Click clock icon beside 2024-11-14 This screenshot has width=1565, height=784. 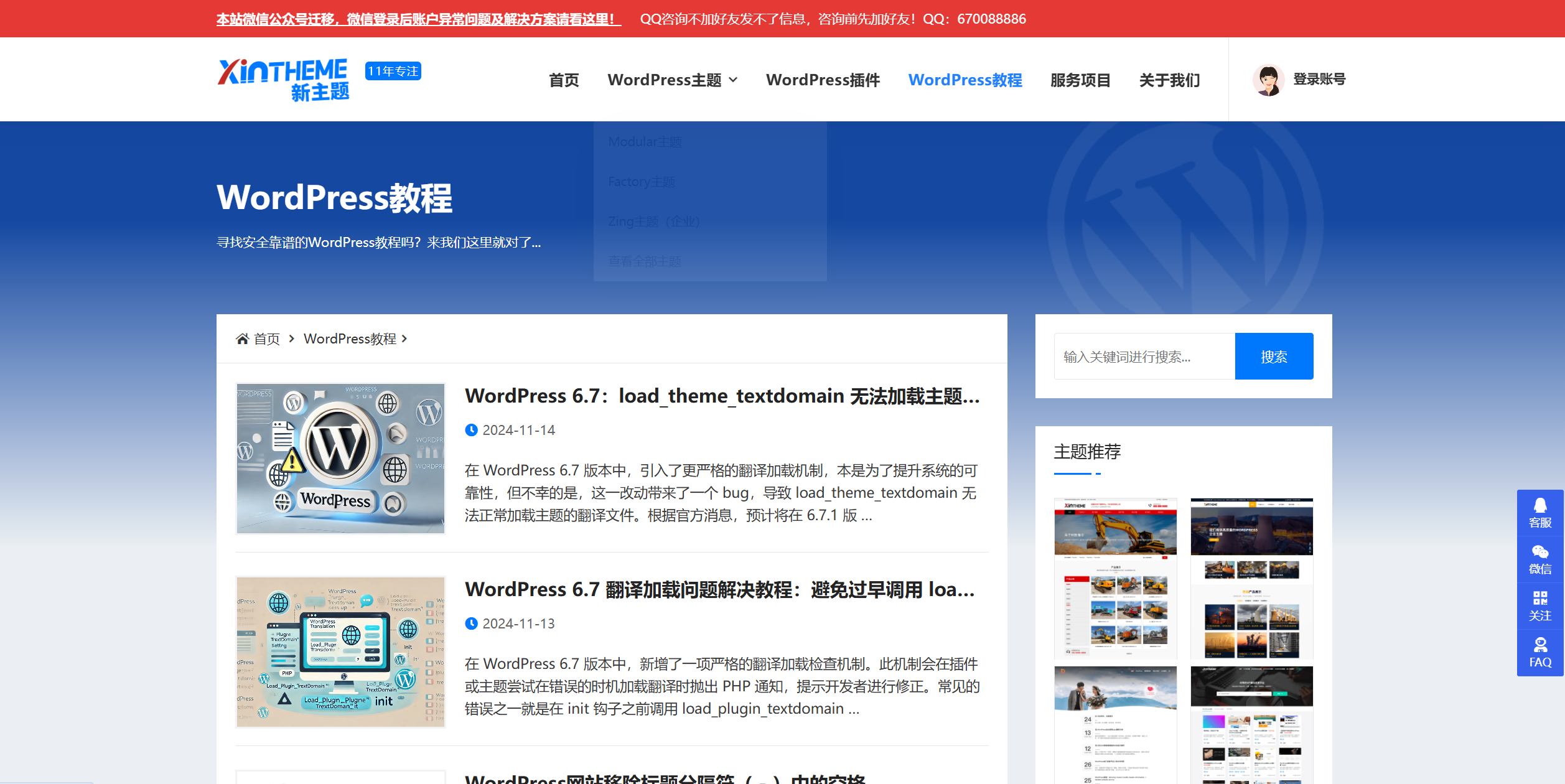point(472,430)
